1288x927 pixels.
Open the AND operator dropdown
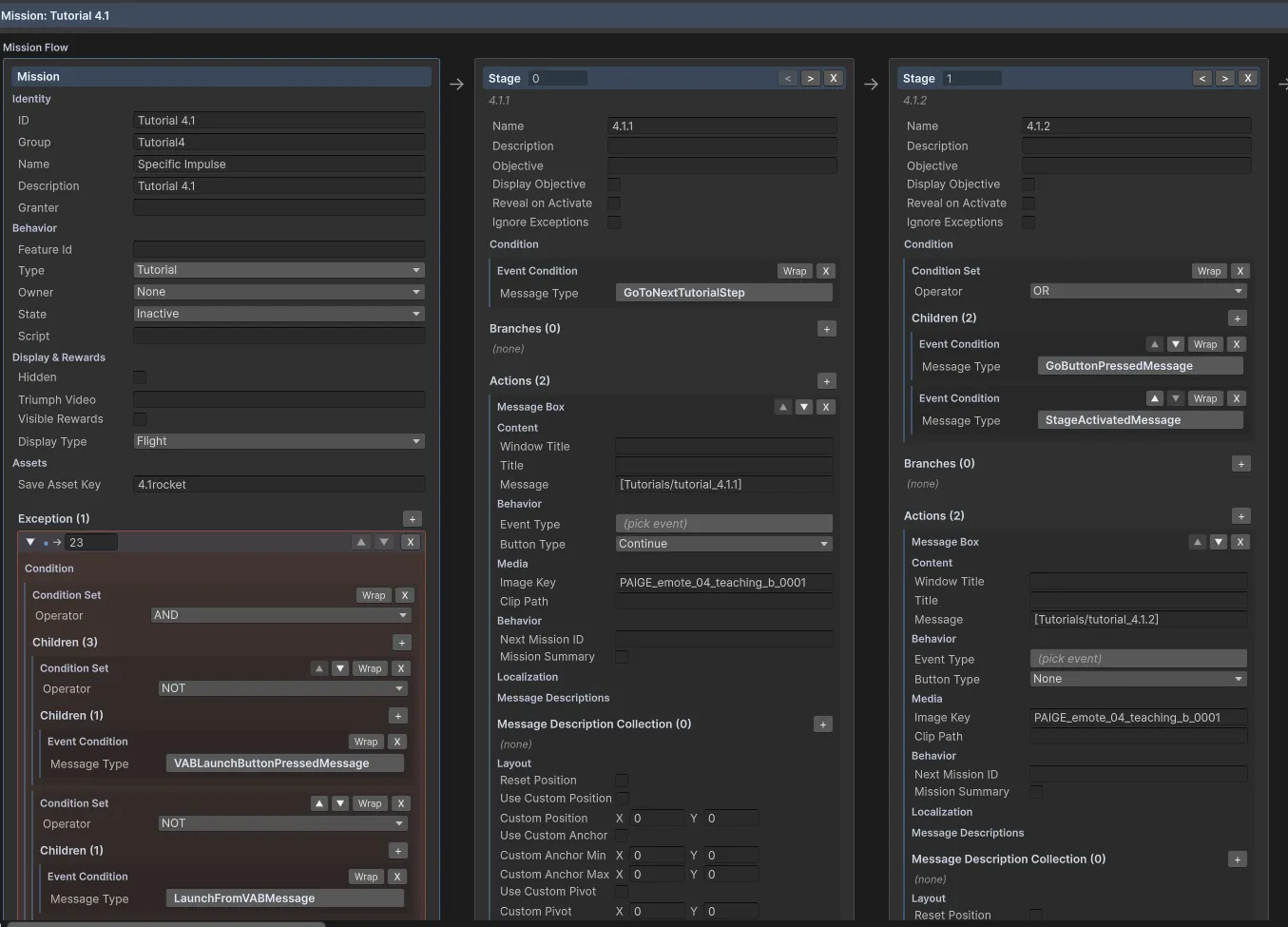tap(281, 615)
